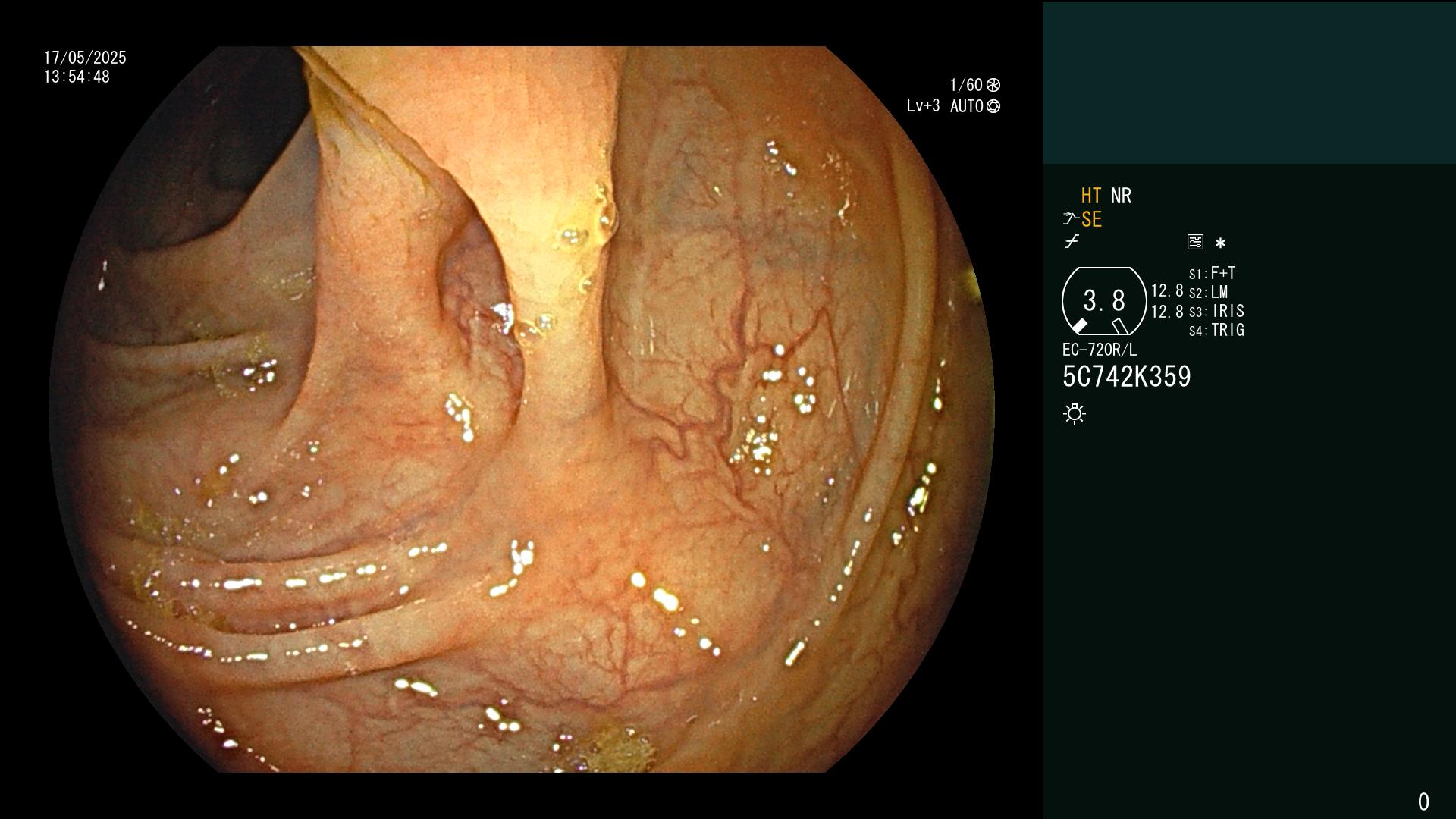Select the SE indicator
1456x819 pixels.
tap(1091, 220)
